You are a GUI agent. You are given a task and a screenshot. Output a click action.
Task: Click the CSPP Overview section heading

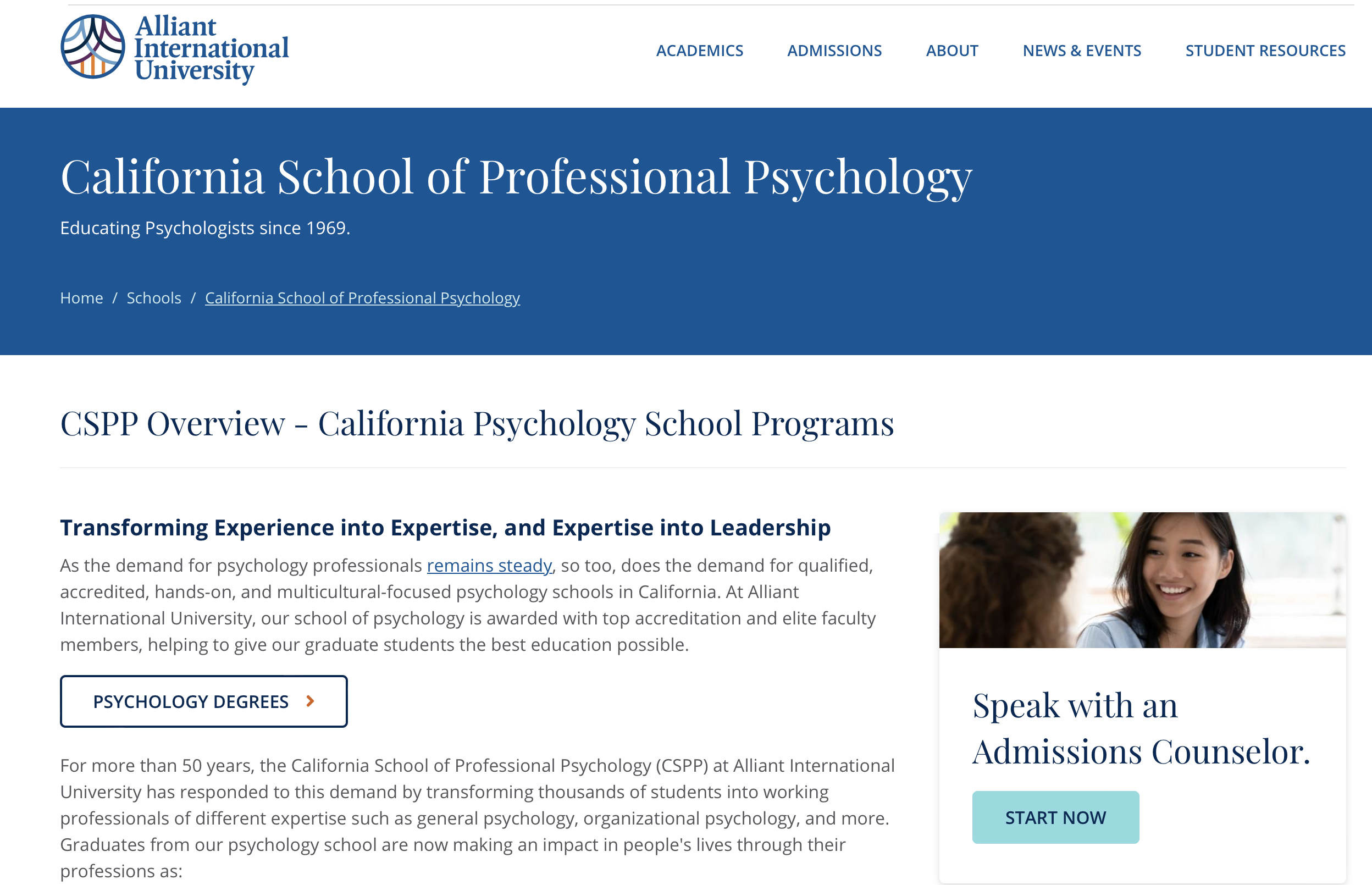pos(476,423)
